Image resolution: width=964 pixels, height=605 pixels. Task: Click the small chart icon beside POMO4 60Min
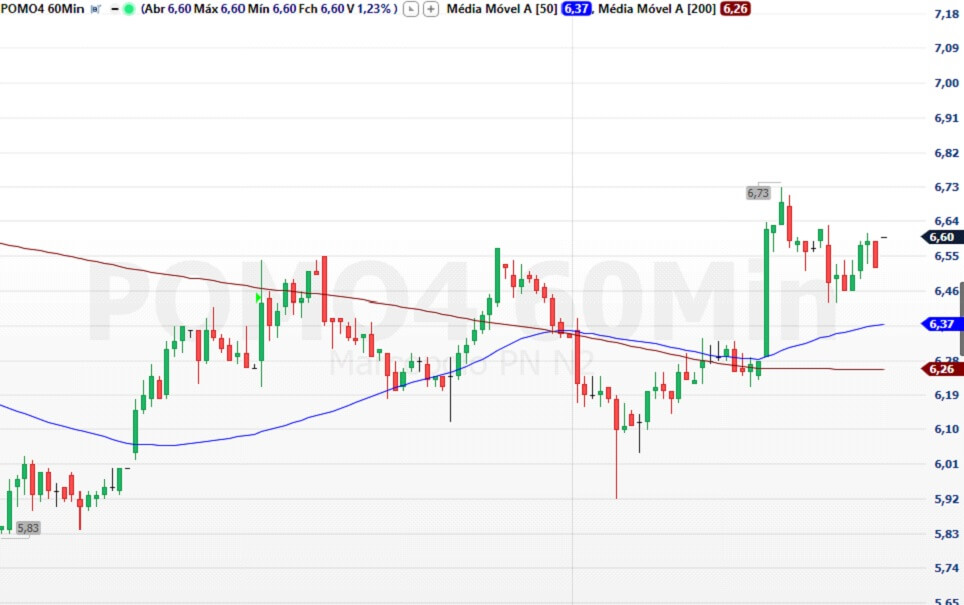tap(95, 9)
